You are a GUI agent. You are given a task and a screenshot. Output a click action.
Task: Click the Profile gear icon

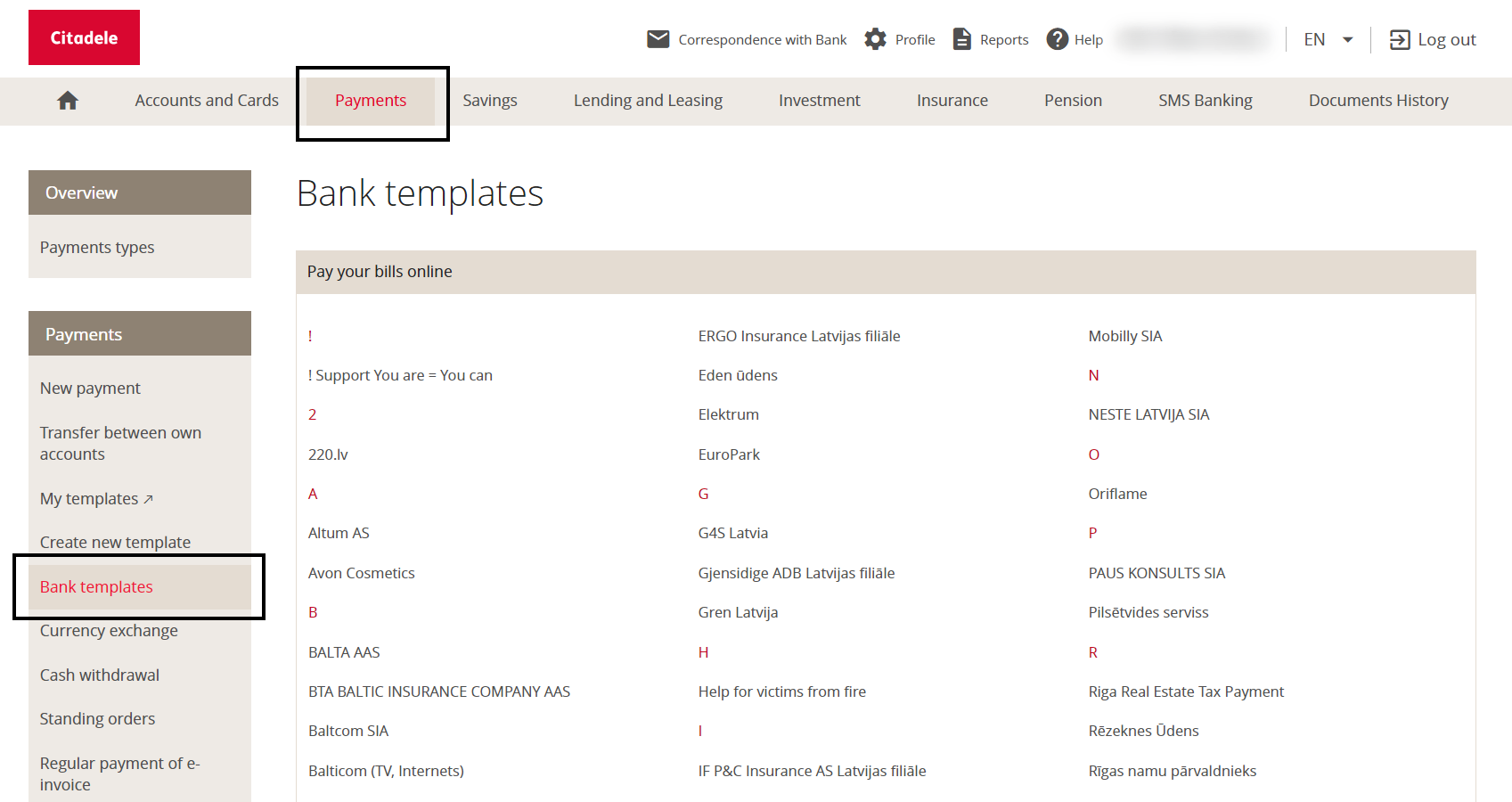point(876,39)
